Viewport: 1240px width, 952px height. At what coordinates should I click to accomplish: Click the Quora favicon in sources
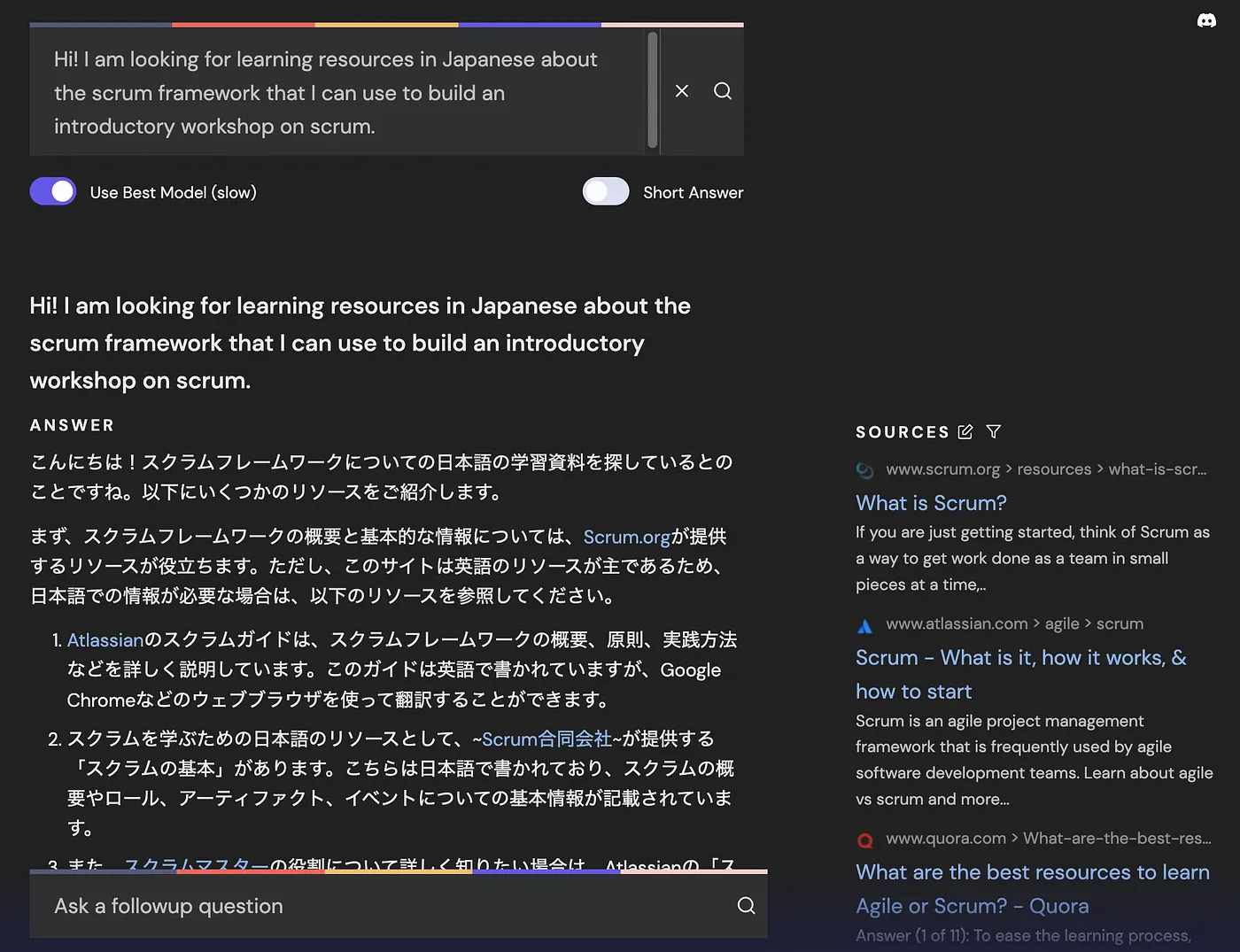865,840
